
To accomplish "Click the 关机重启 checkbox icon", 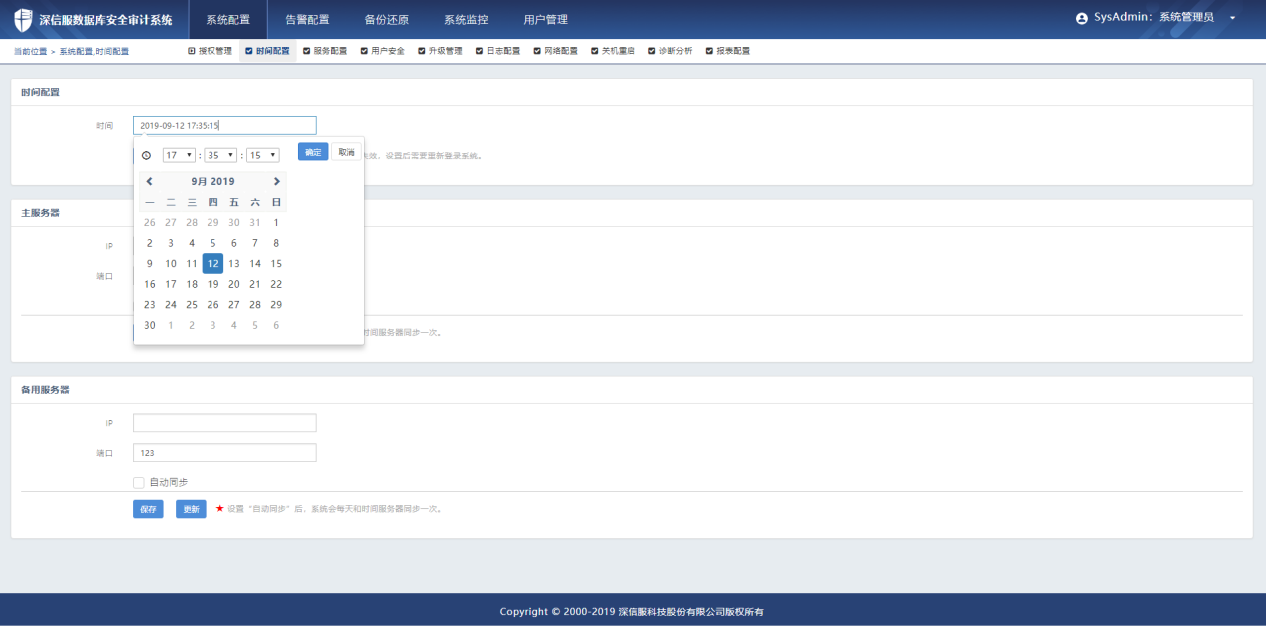I will pos(594,51).
